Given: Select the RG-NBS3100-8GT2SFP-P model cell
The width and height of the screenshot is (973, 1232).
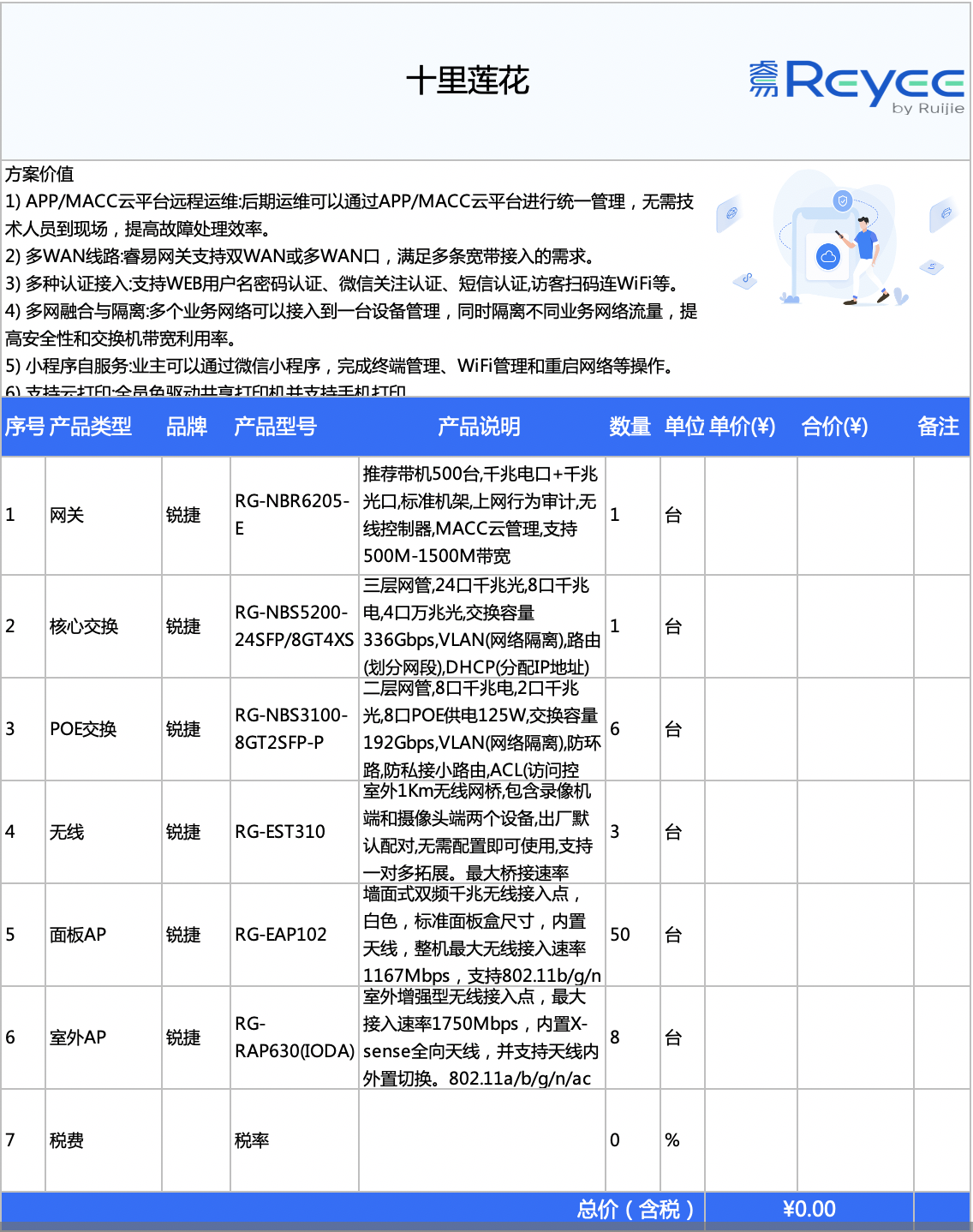Looking at the screenshot, I should [x=295, y=729].
